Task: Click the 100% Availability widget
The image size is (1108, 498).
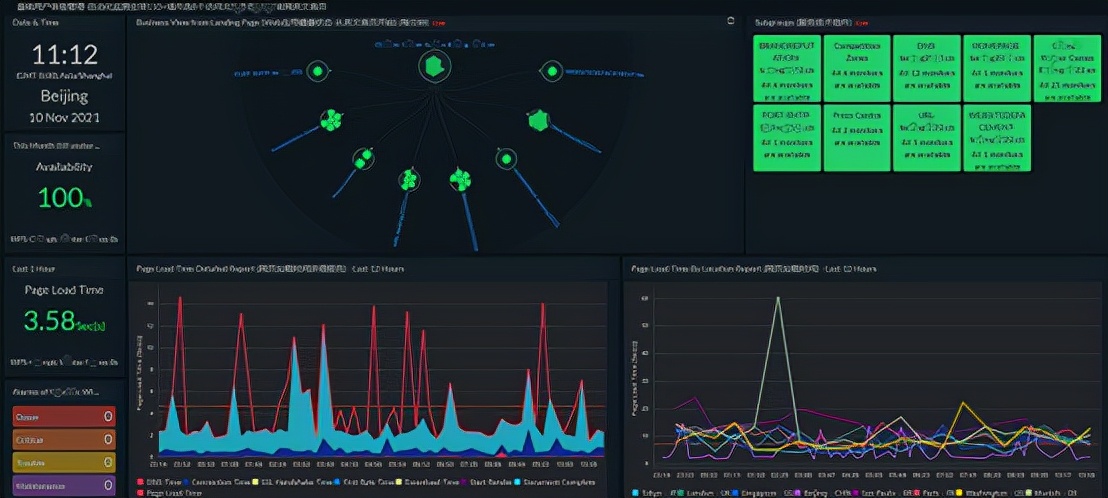Action: pos(64,192)
